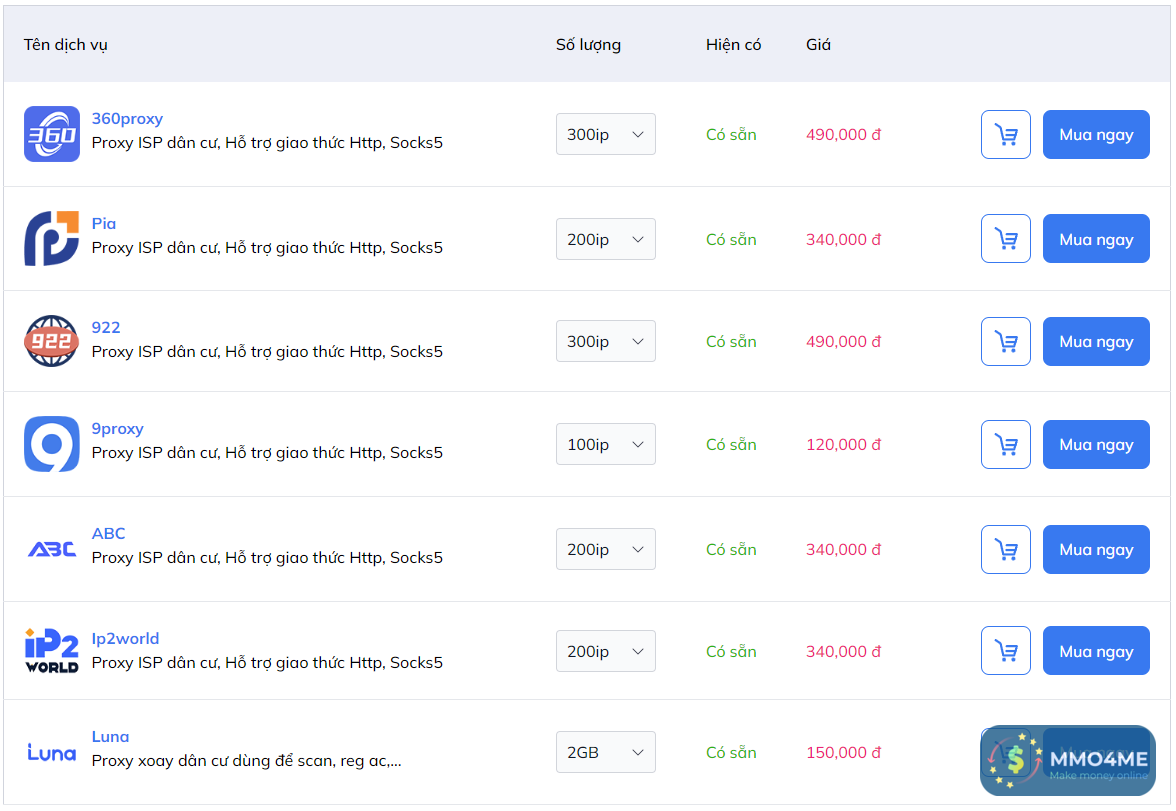Open the 360proxy quantity dropdown

605,134
